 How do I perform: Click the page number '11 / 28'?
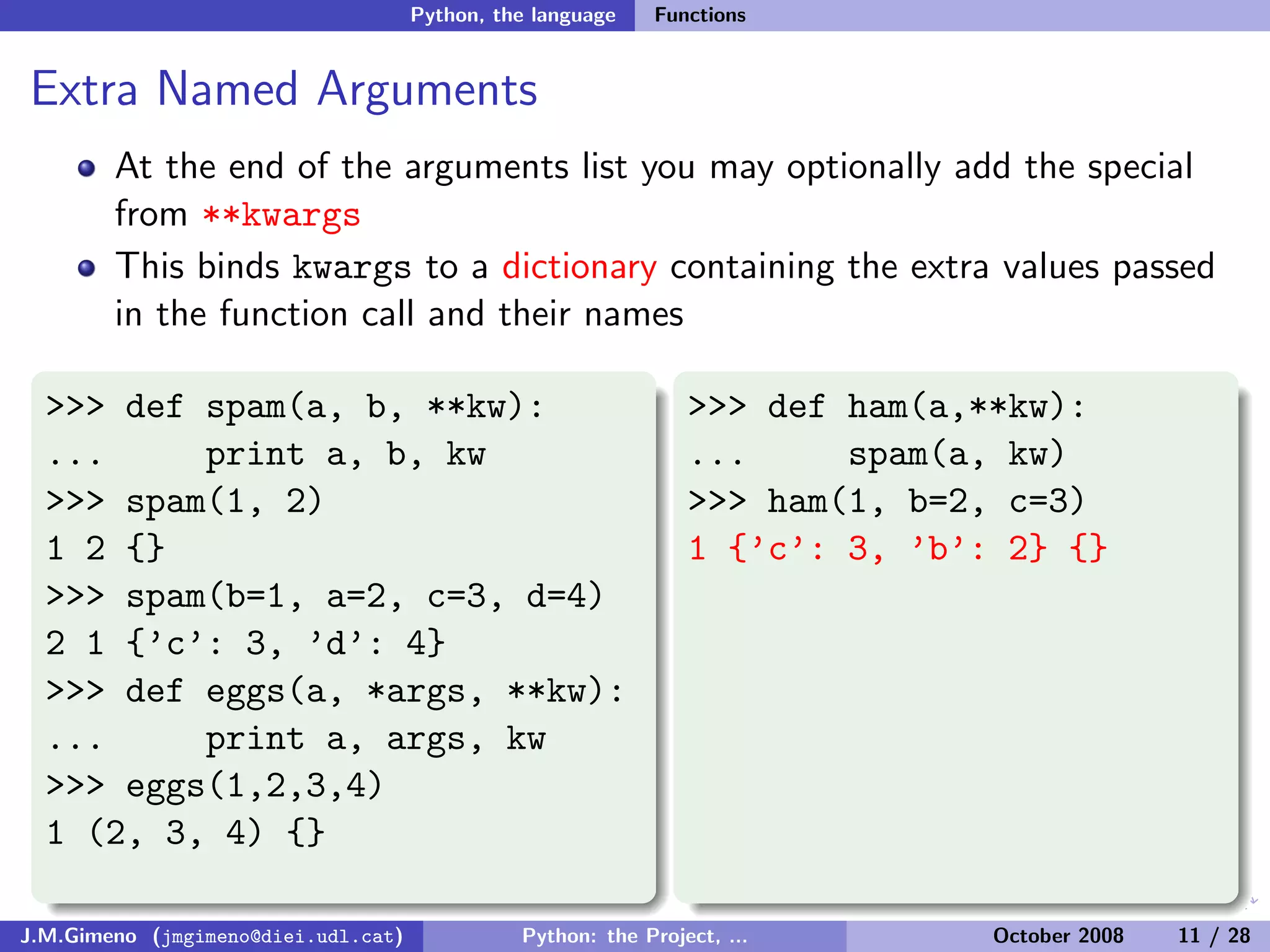tap(1214, 935)
